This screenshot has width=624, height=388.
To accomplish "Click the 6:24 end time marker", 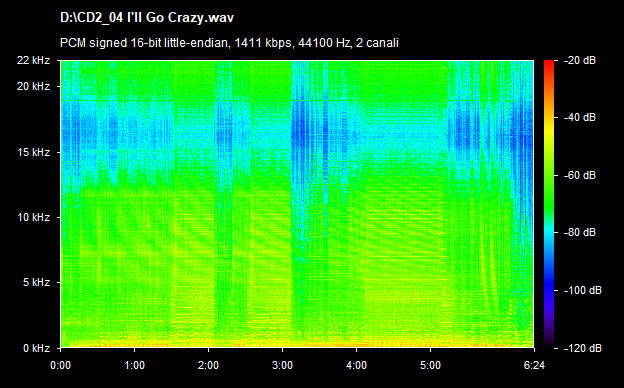I will pyautogui.click(x=534, y=365).
